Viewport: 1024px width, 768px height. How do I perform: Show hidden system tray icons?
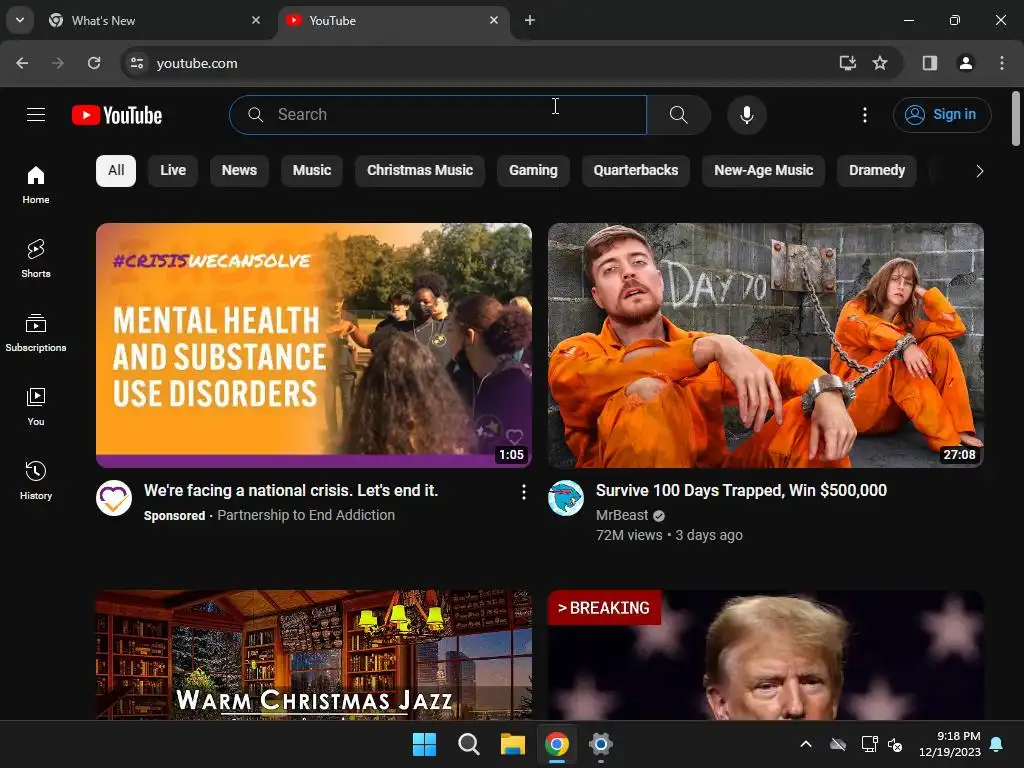(x=806, y=744)
